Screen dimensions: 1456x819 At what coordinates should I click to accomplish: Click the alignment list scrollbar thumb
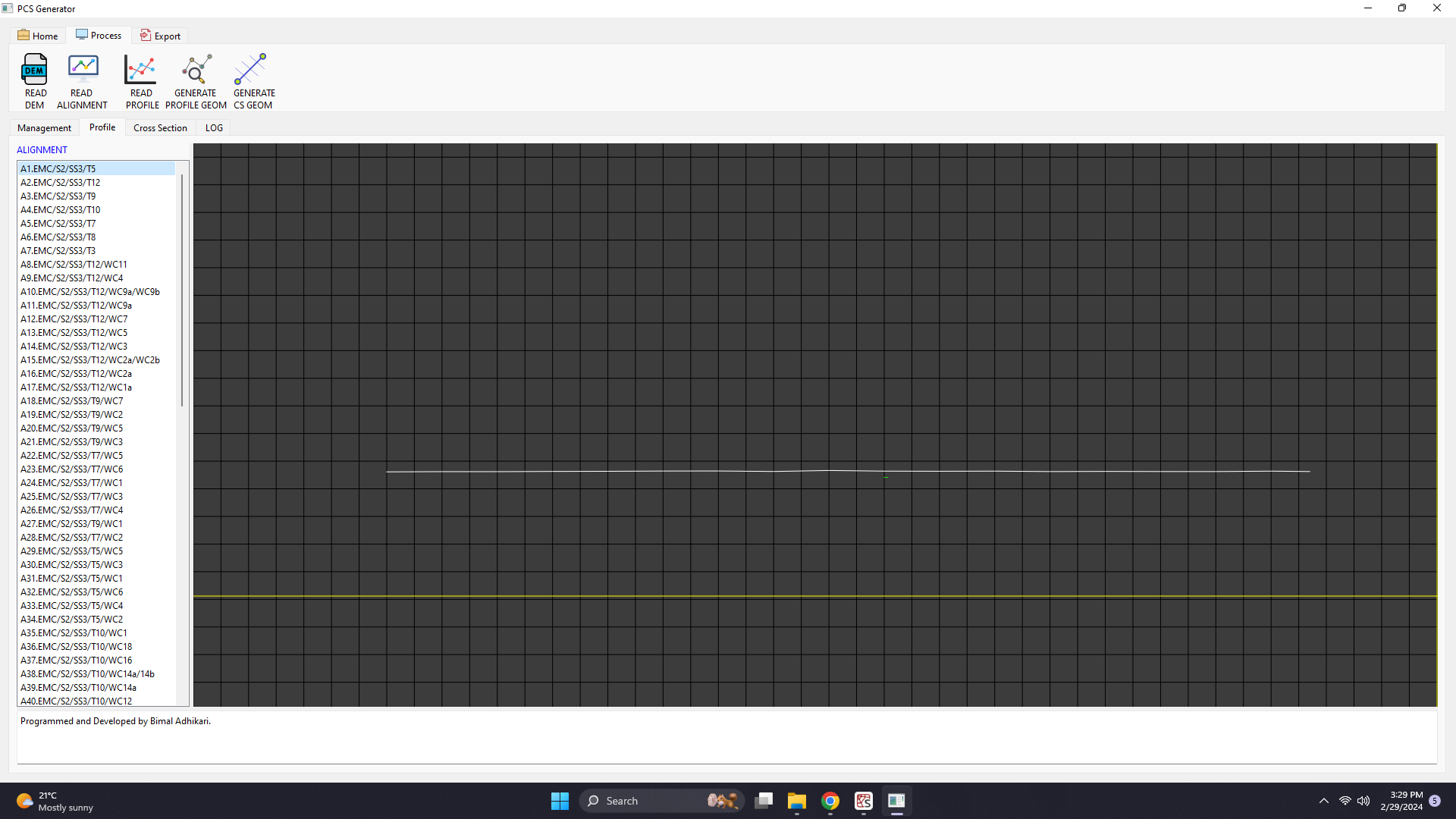pos(182,288)
